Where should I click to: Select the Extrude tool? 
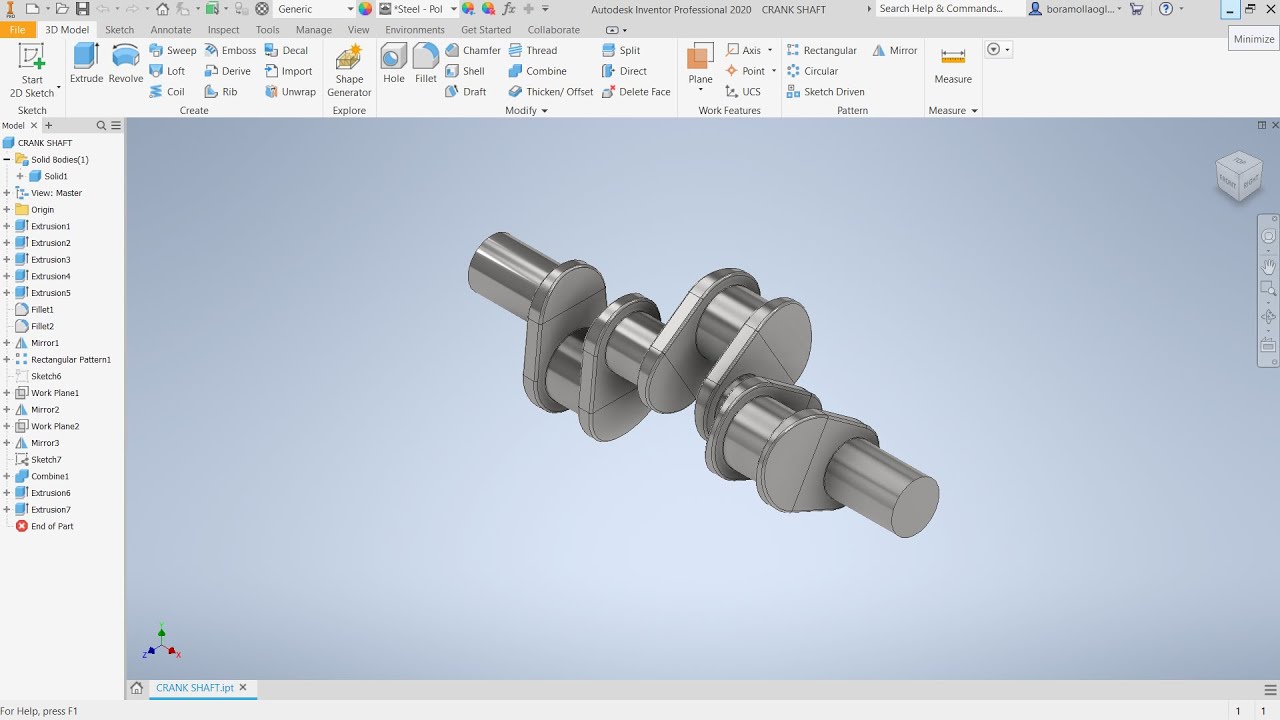[86, 63]
